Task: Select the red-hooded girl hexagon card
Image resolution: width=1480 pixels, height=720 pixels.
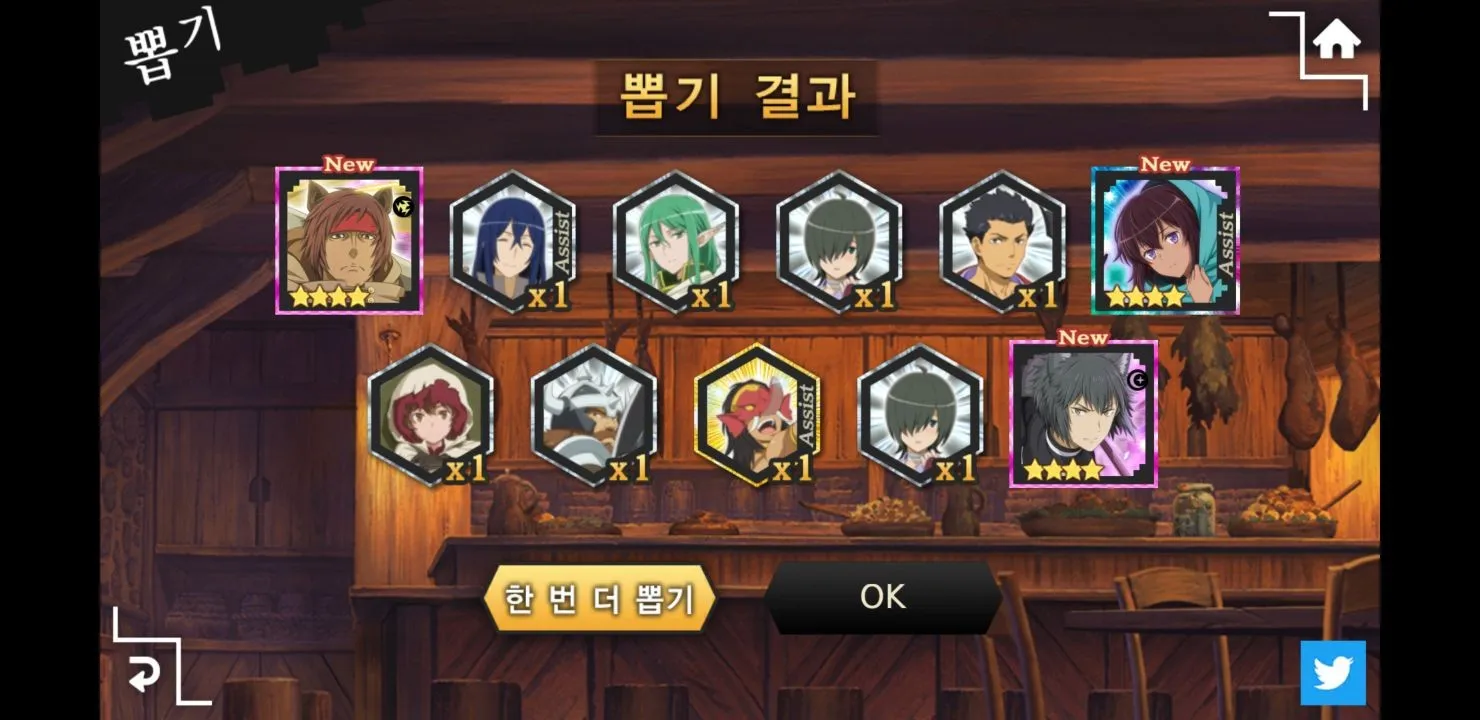Action: (x=431, y=415)
